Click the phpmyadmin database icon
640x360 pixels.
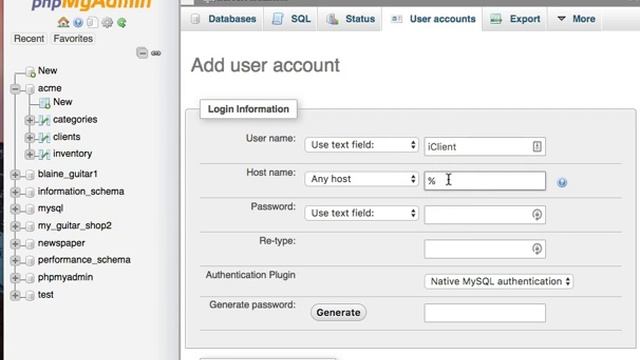coord(30,278)
